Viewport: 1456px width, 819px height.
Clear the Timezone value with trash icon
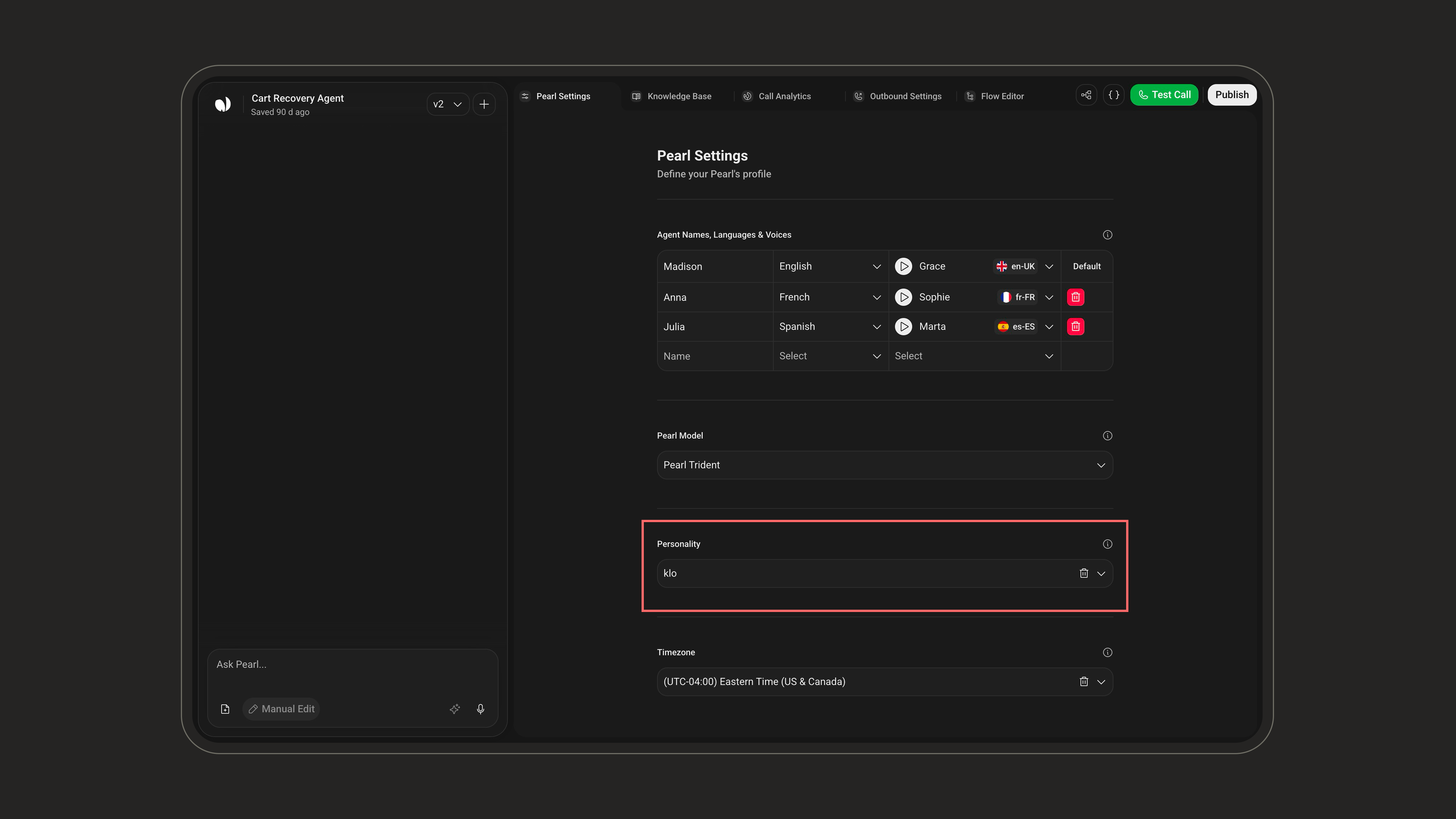point(1083,682)
